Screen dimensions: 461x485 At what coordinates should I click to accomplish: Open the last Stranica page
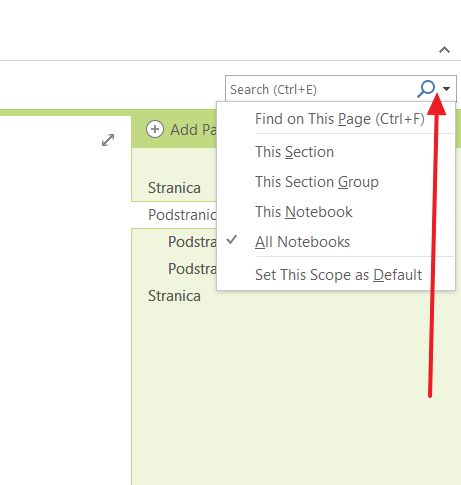pyautogui.click(x=174, y=296)
